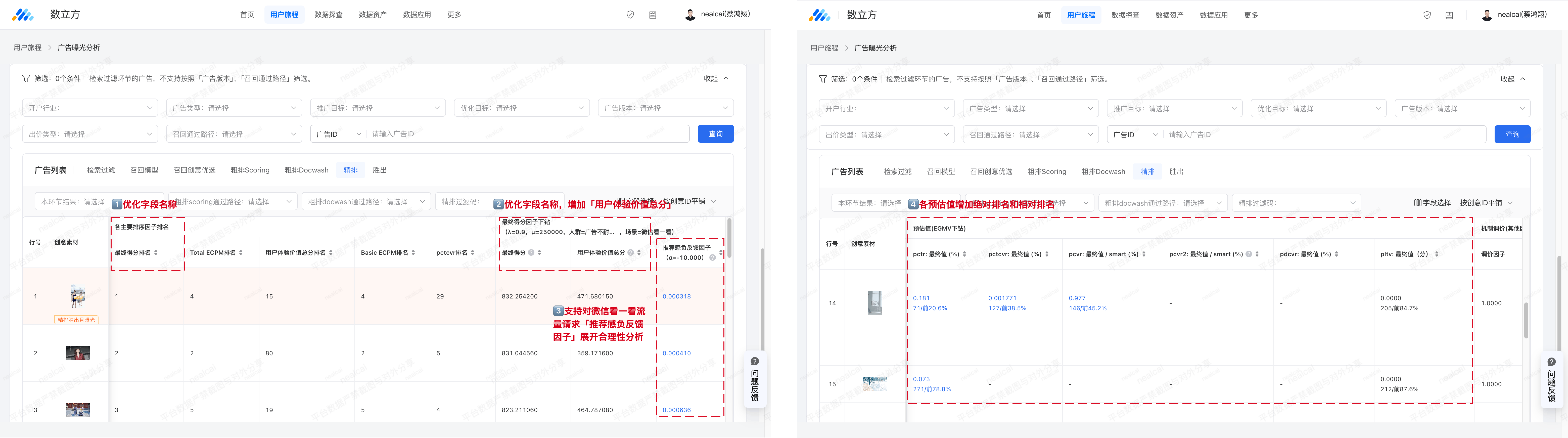This screenshot has width=1568, height=438.
Task: Switch to 粗排Docwash tab in right panel
Action: coord(1103,172)
